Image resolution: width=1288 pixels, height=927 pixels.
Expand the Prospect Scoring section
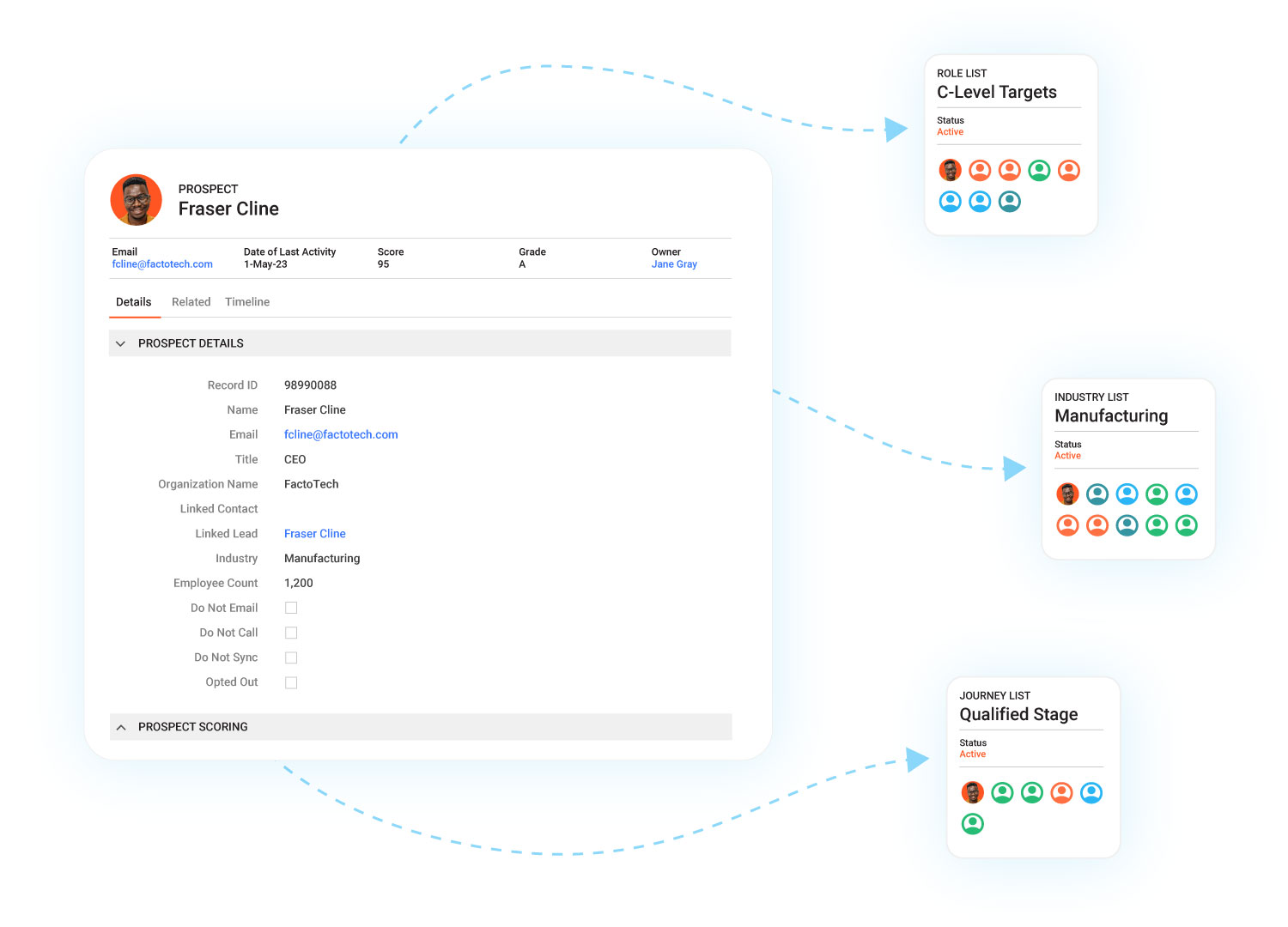tap(121, 726)
